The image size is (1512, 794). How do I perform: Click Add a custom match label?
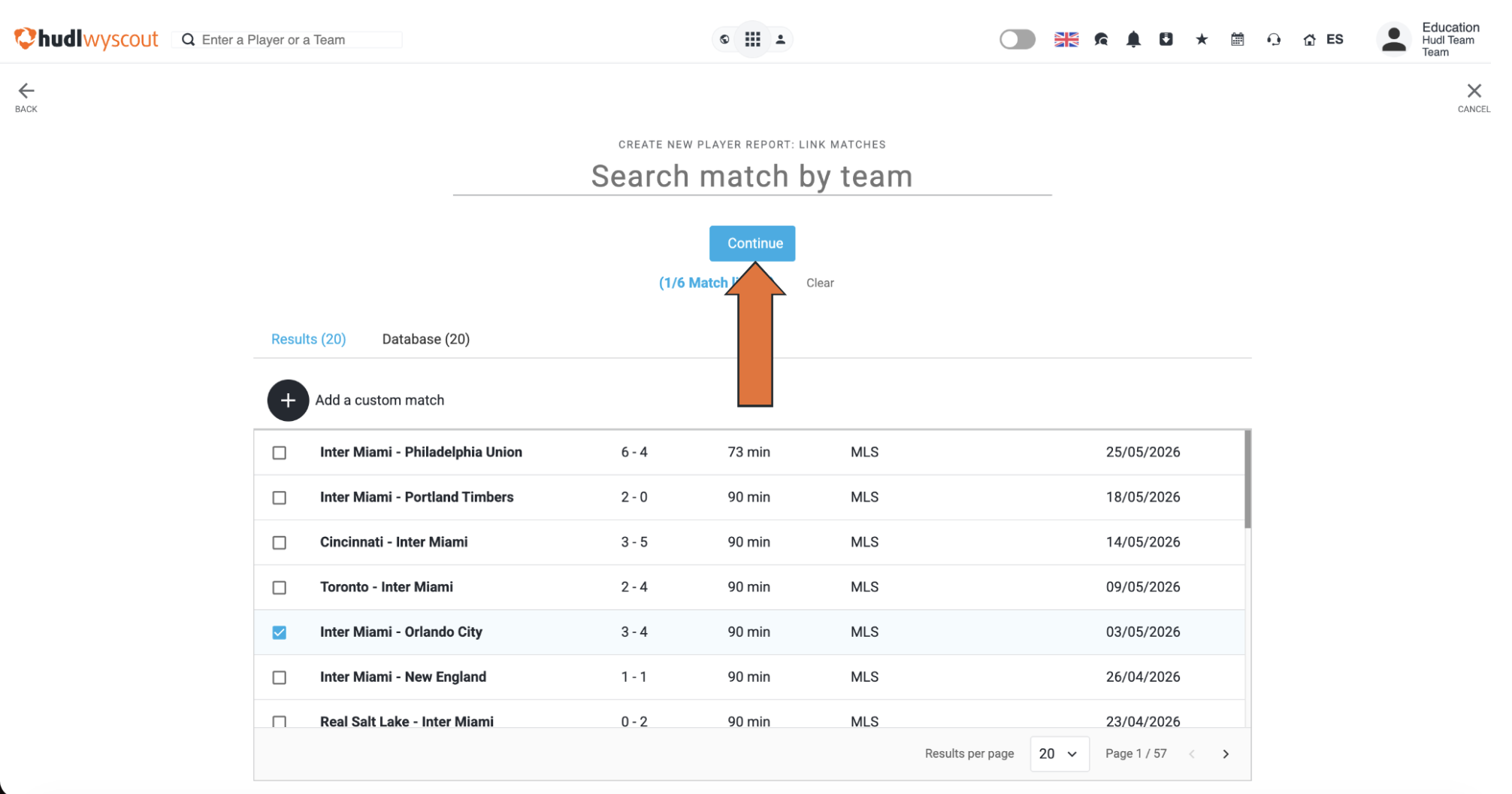point(380,400)
